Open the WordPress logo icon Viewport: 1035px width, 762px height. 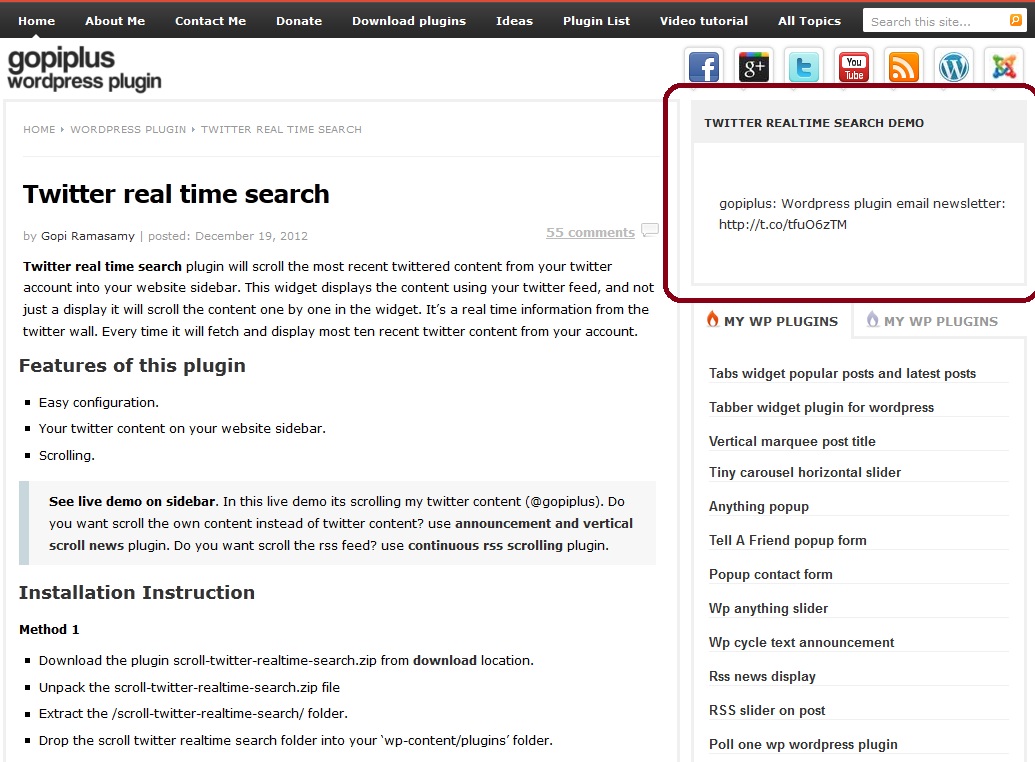coord(954,67)
